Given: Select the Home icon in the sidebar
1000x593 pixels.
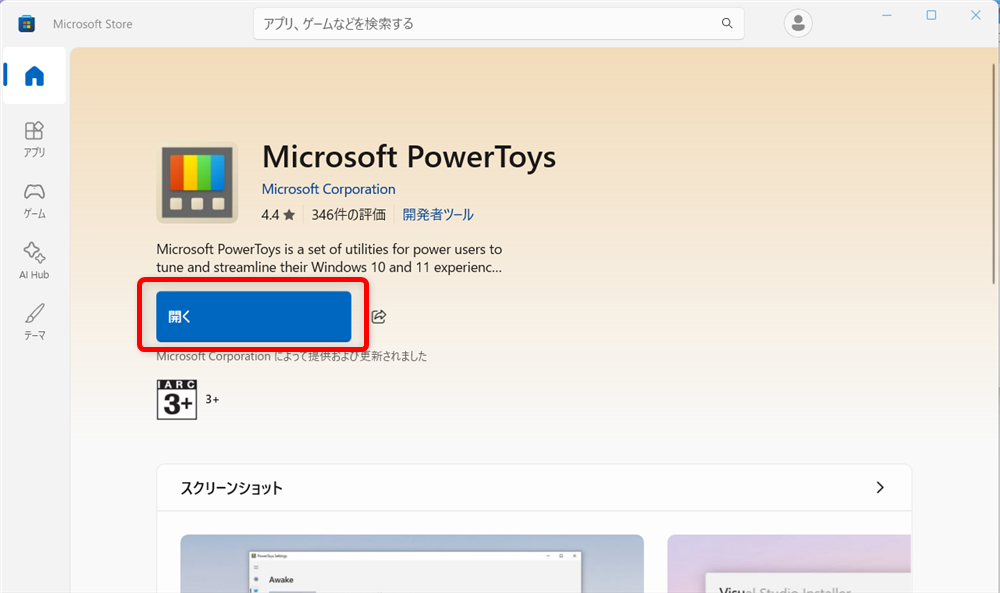Looking at the screenshot, I should tap(34, 75).
